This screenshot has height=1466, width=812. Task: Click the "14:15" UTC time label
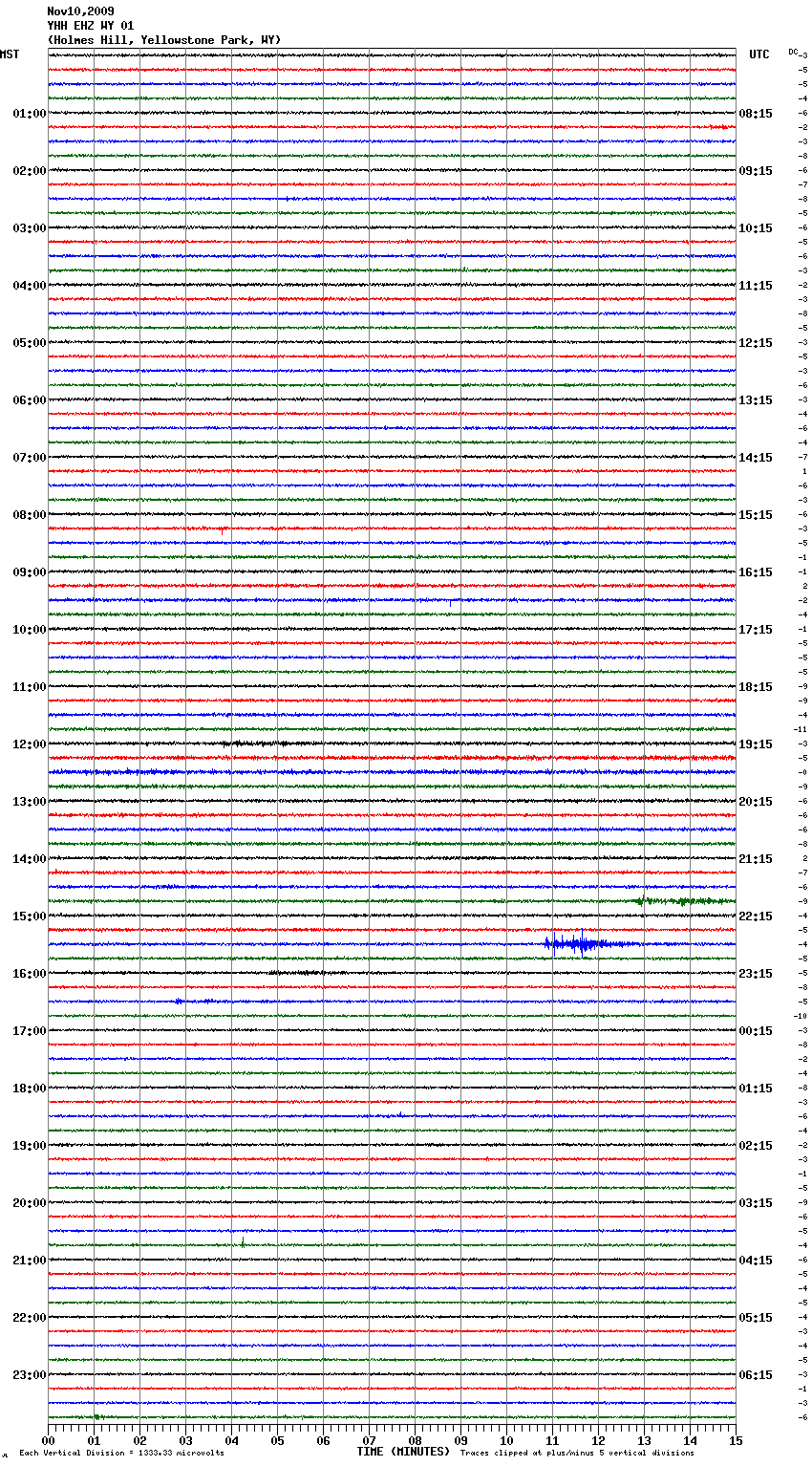[x=756, y=458]
